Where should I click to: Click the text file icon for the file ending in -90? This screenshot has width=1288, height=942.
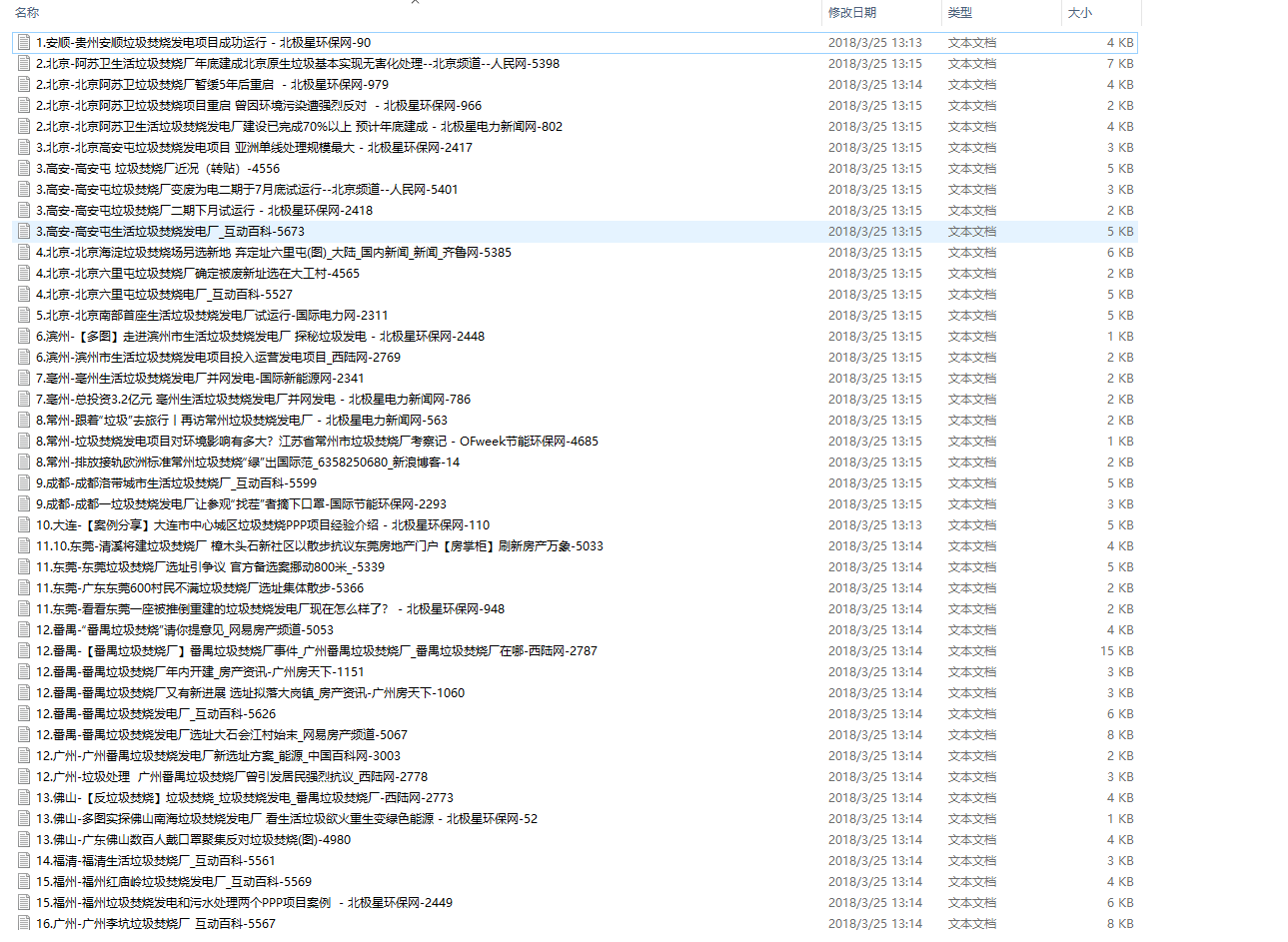tap(24, 42)
